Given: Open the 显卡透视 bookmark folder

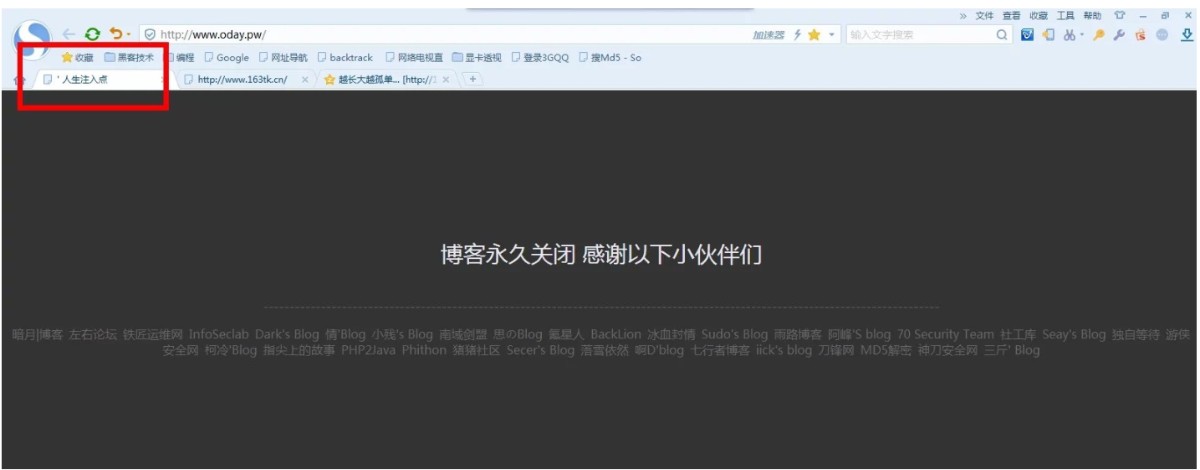Looking at the screenshot, I should (x=477, y=58).
